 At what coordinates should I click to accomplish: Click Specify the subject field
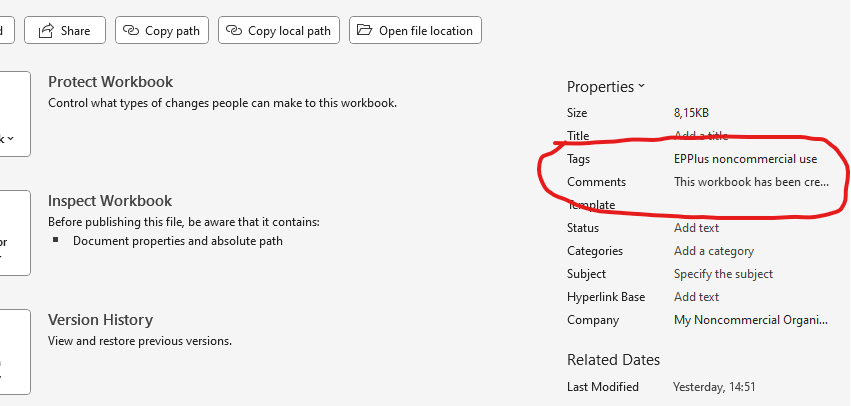pos(723,274)
